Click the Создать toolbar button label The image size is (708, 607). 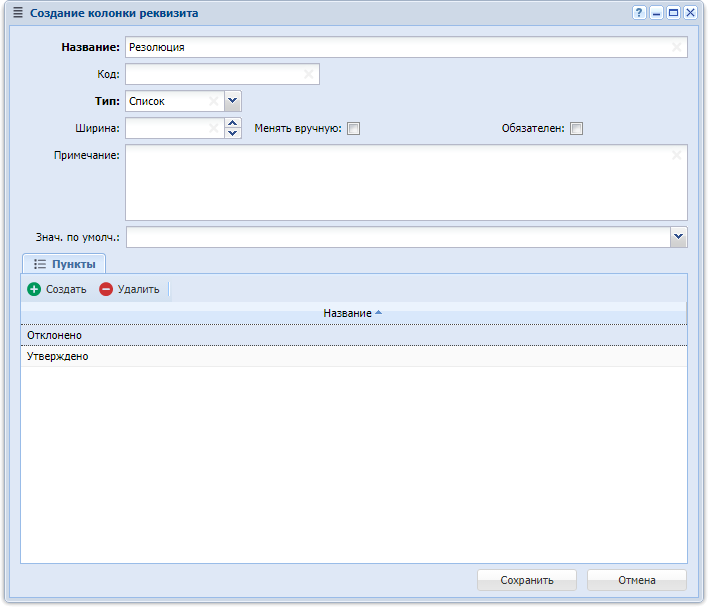pyautogui.click(x=66, y=289)
